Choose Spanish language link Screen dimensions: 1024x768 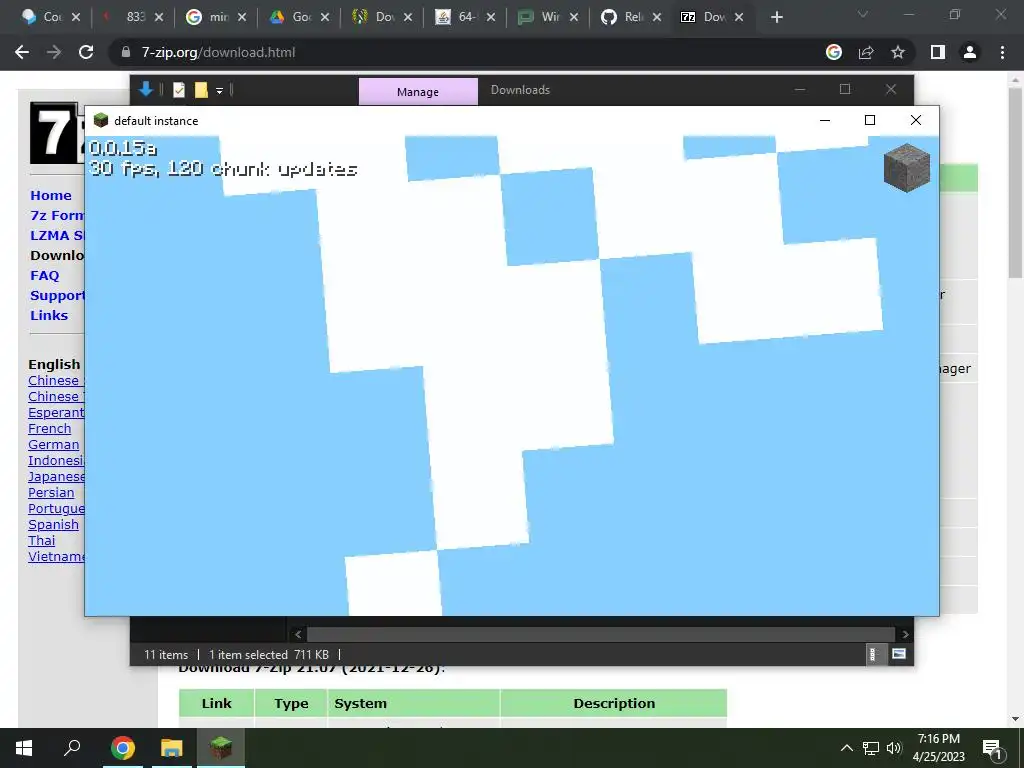pos(54,524)
